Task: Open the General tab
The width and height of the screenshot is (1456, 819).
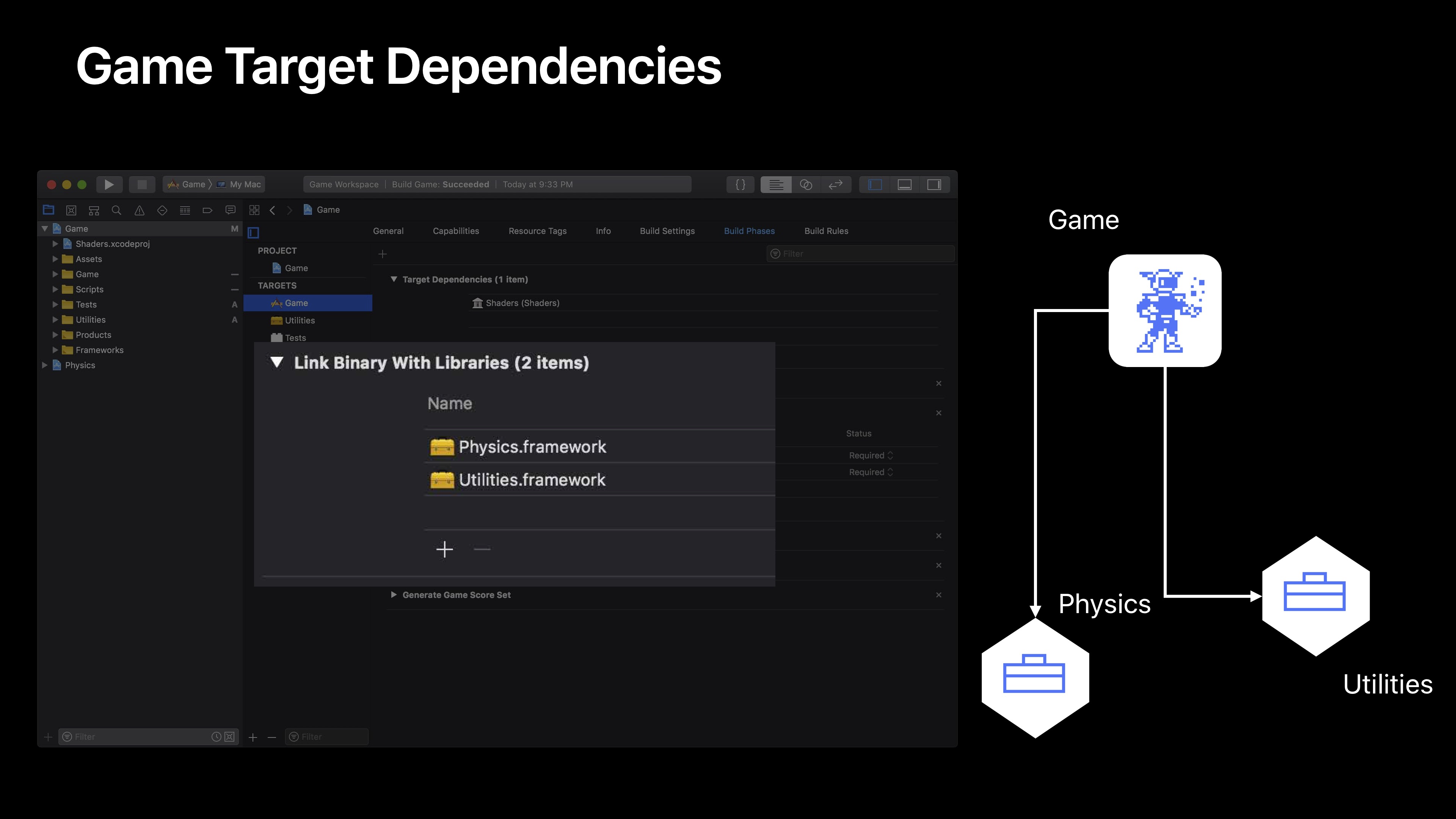Action: [388, 231]
